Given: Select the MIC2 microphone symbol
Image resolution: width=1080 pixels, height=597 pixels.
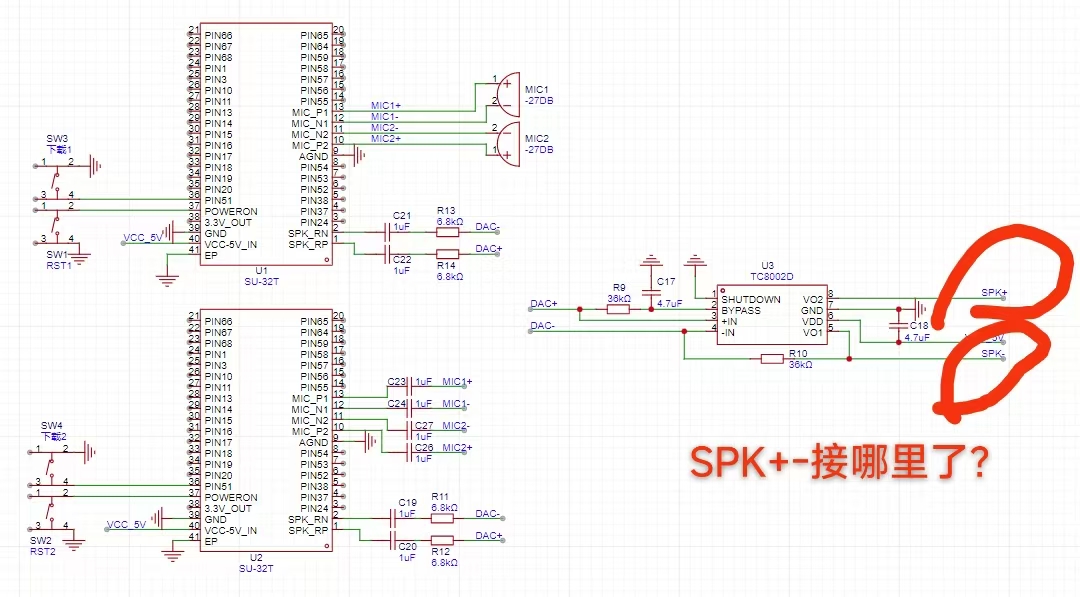Looking at the screenshot, I should (509, 143).
